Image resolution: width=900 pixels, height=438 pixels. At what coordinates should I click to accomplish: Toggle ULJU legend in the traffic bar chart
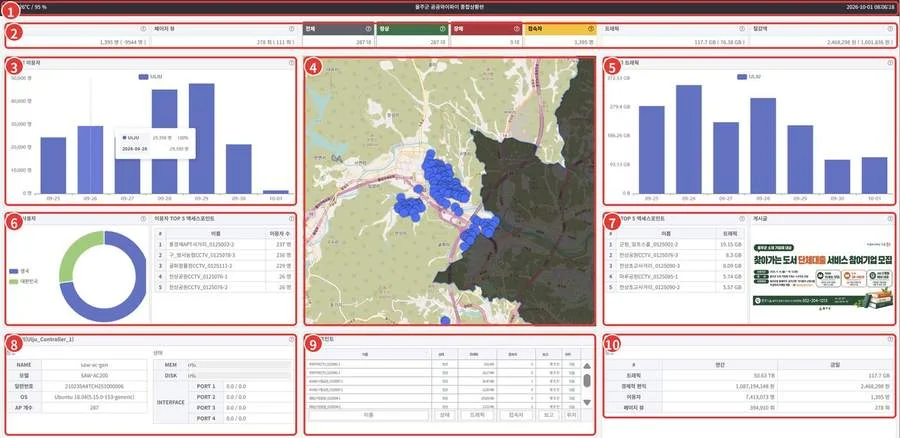(749, 76)
